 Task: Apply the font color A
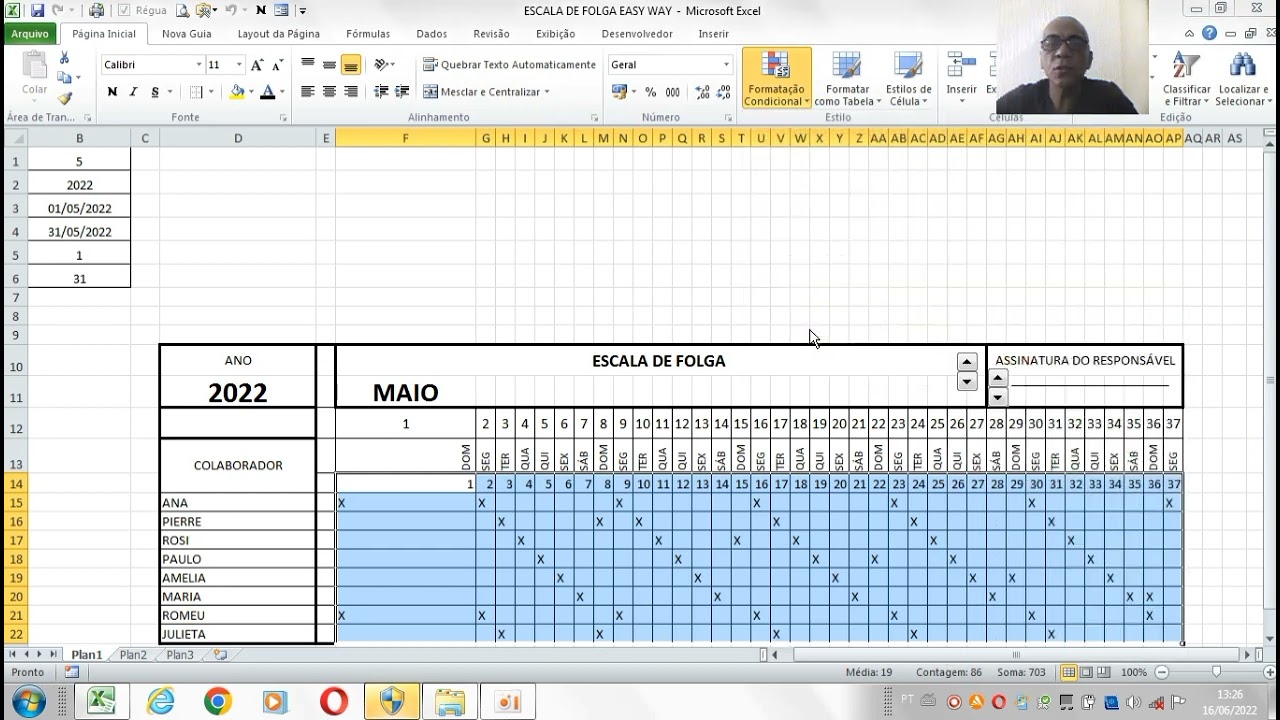pyautogui.click(x=266, y=92)
